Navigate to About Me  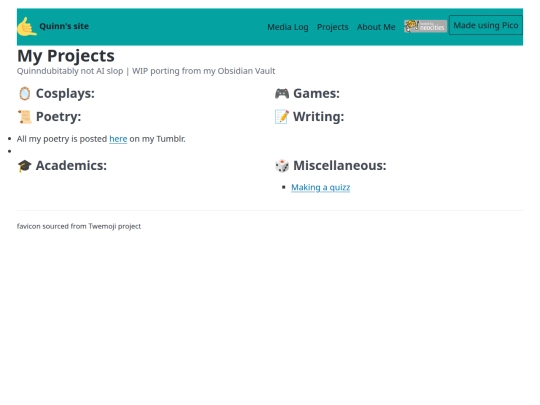(376, 27)
